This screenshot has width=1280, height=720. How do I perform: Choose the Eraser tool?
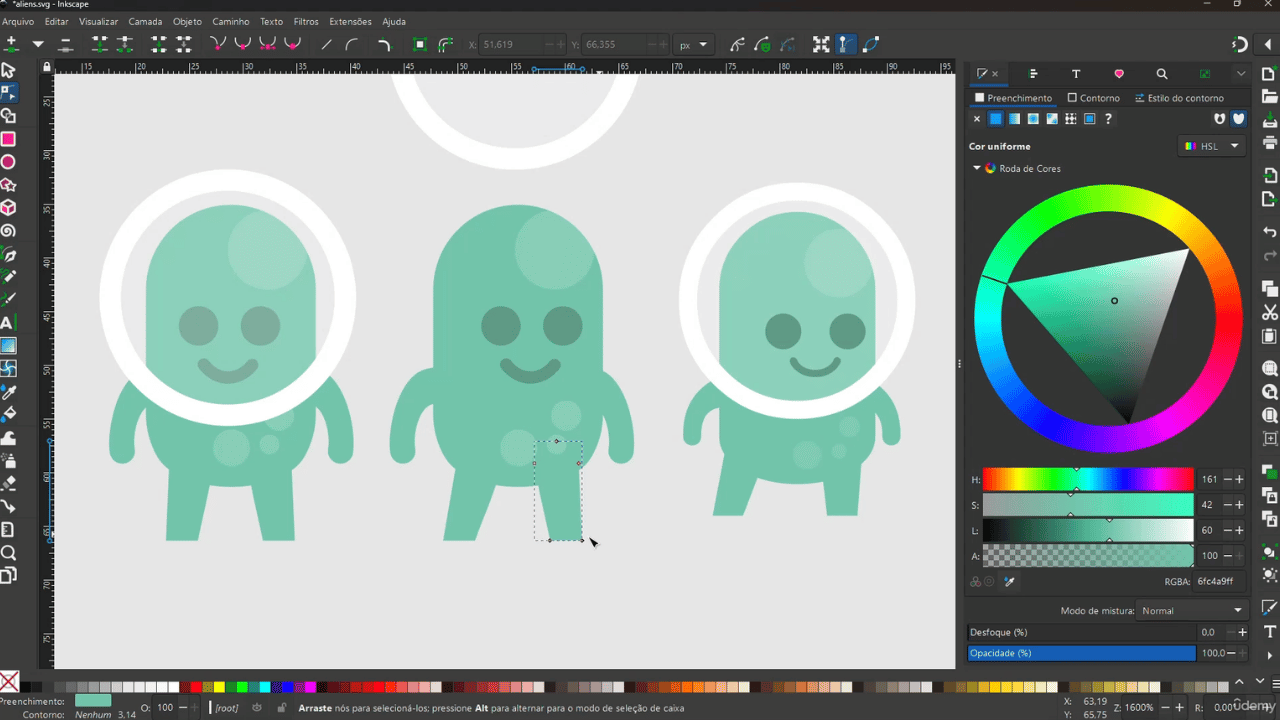click(8, 483)
